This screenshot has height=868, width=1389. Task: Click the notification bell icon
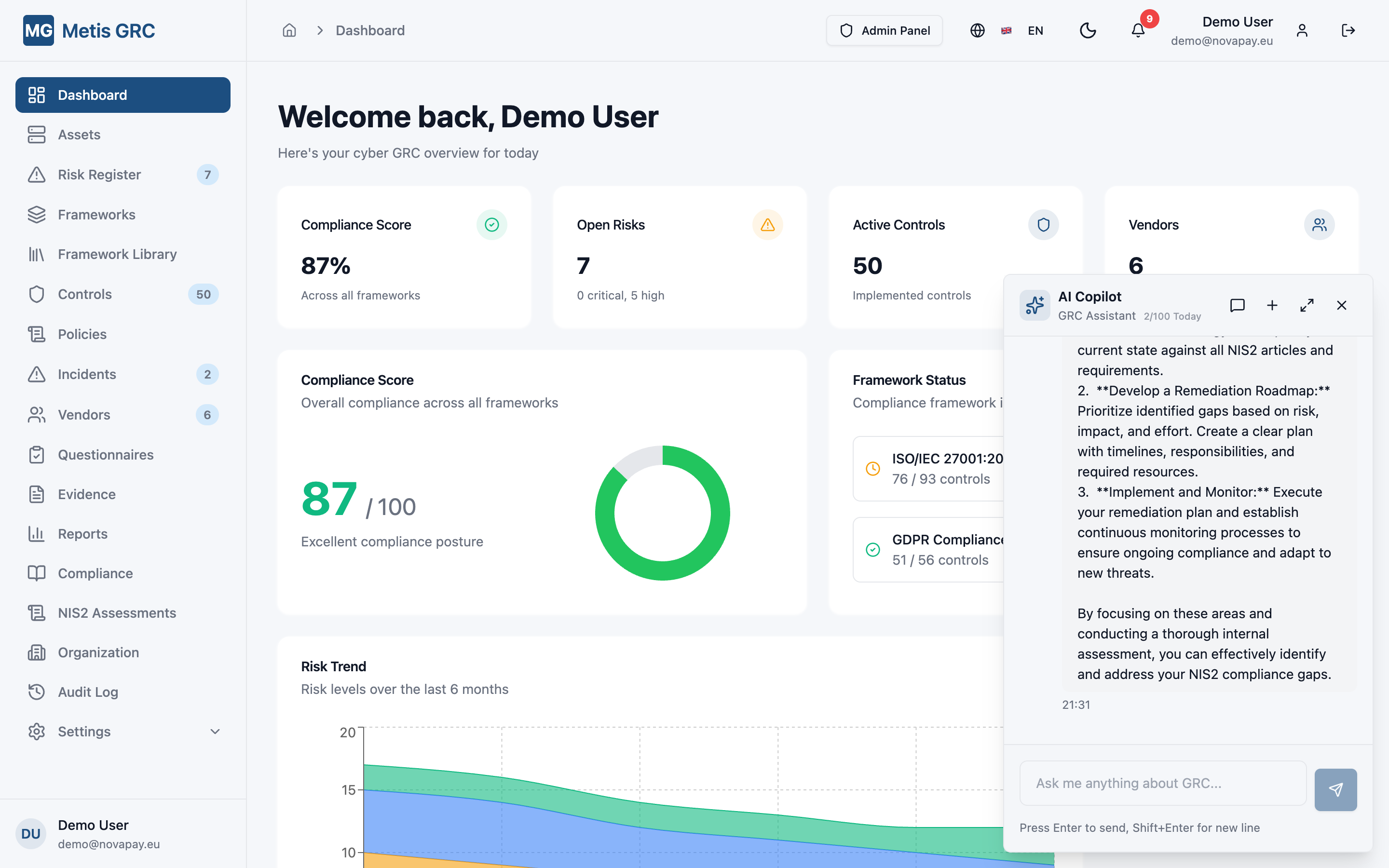[1138, 30]
